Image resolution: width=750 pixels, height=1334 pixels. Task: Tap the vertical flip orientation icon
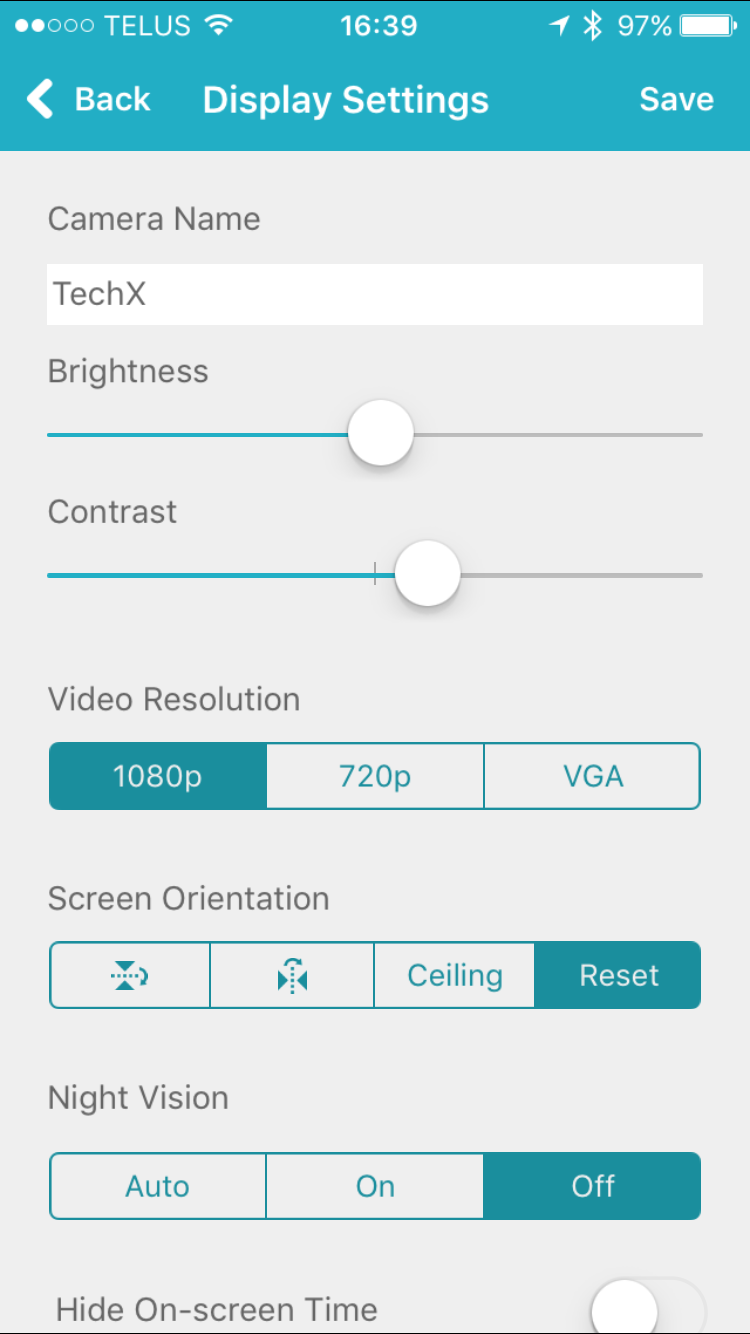click(x=130, y=975)
